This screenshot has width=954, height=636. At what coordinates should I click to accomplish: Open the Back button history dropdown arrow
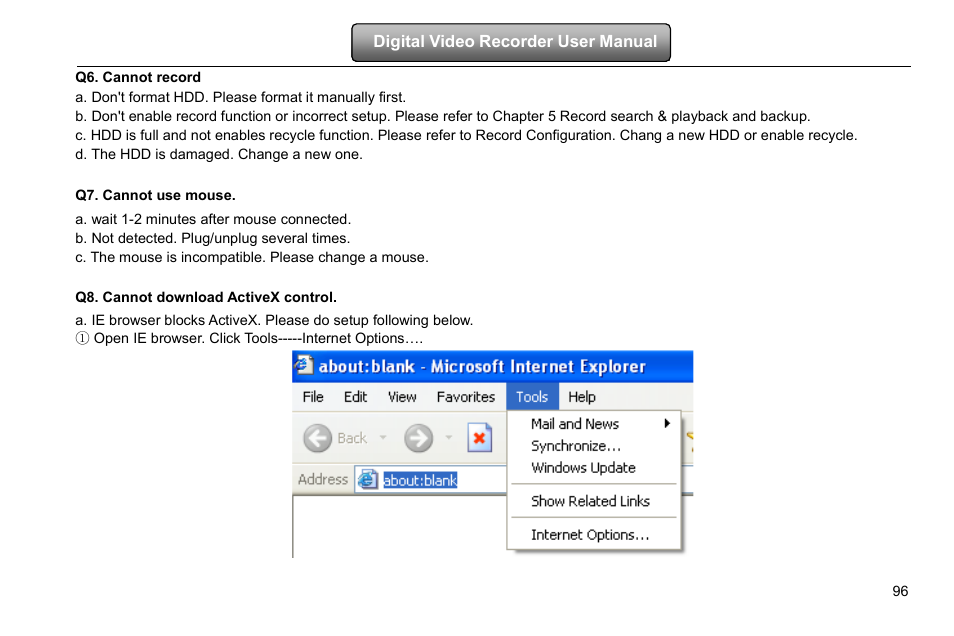(383, 437)
